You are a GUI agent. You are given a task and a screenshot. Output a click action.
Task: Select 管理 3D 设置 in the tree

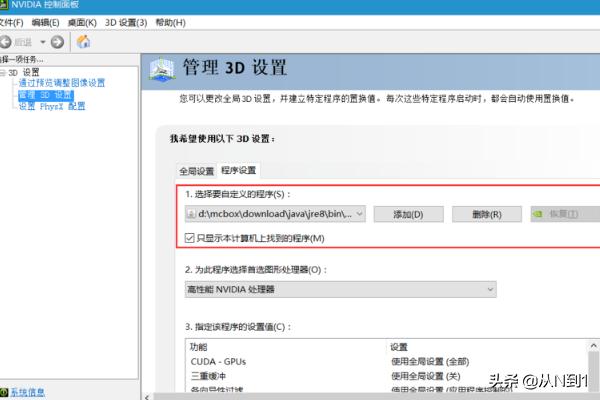[46, 95]
